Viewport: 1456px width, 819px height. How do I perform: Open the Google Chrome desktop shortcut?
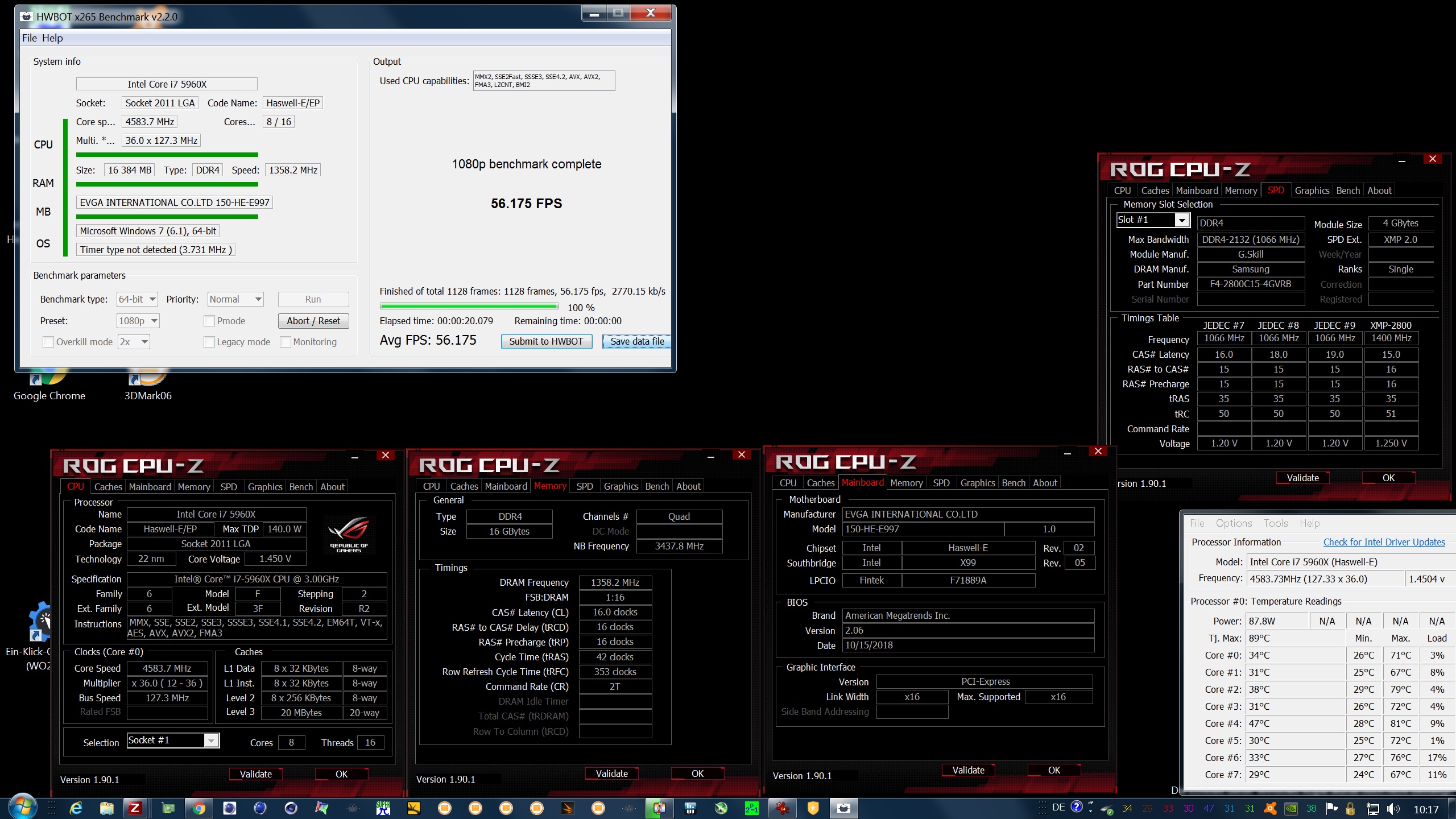tap(49, 387)
